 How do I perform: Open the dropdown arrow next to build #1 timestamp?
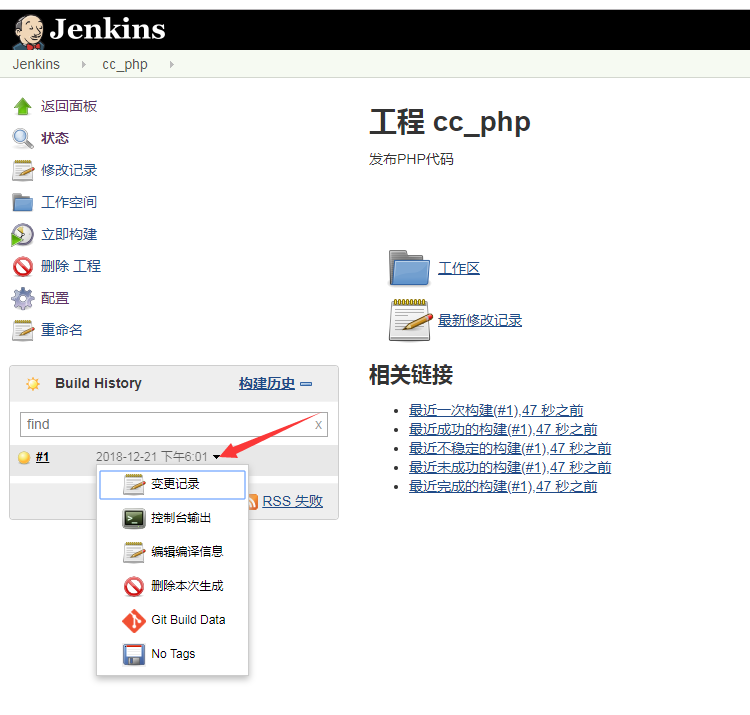216,457
